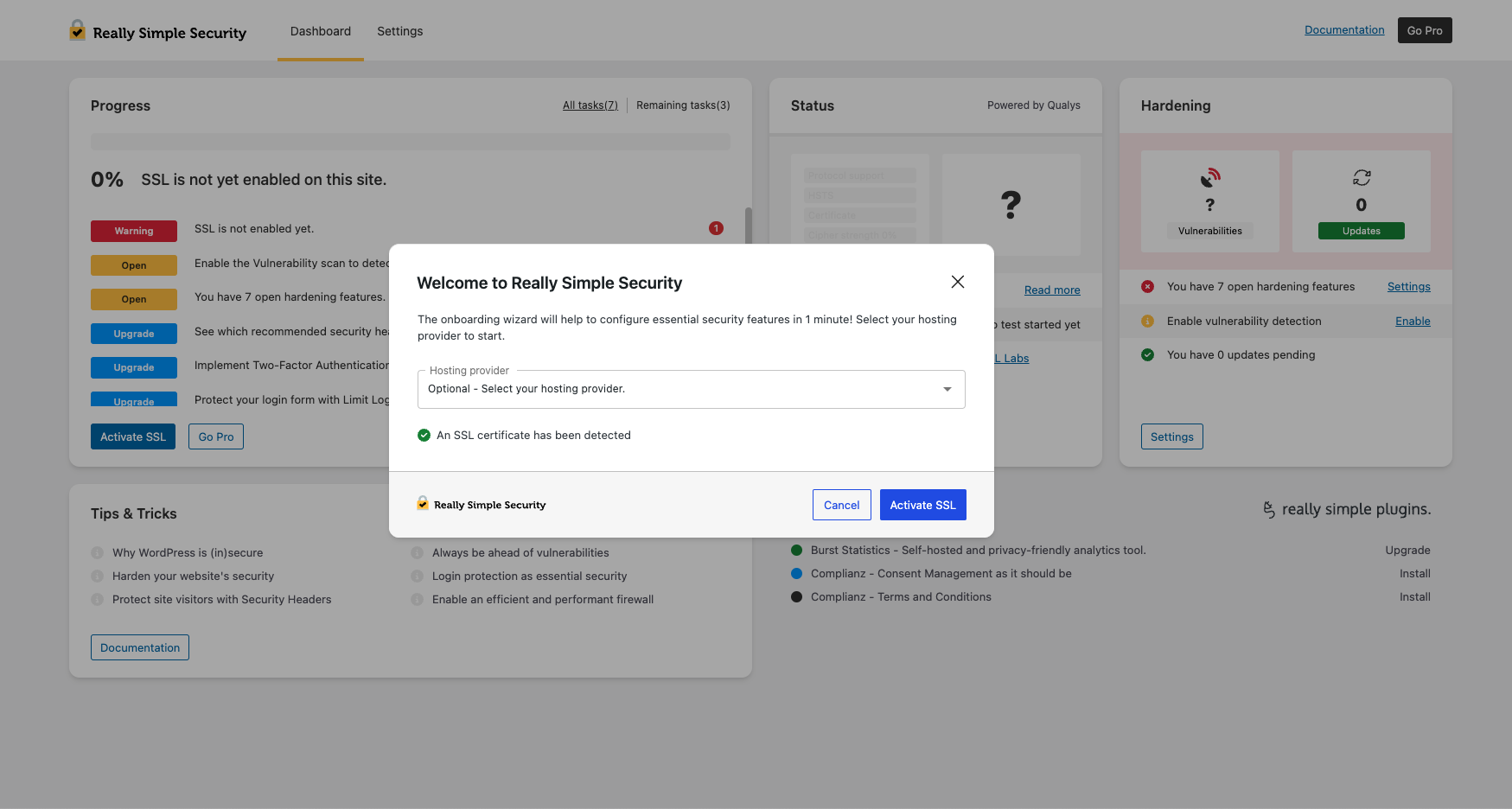Click 'SSL is not enabled yet.' task text
The height and width of the screenshot is (809, 1512).
(x=254, y=228)
